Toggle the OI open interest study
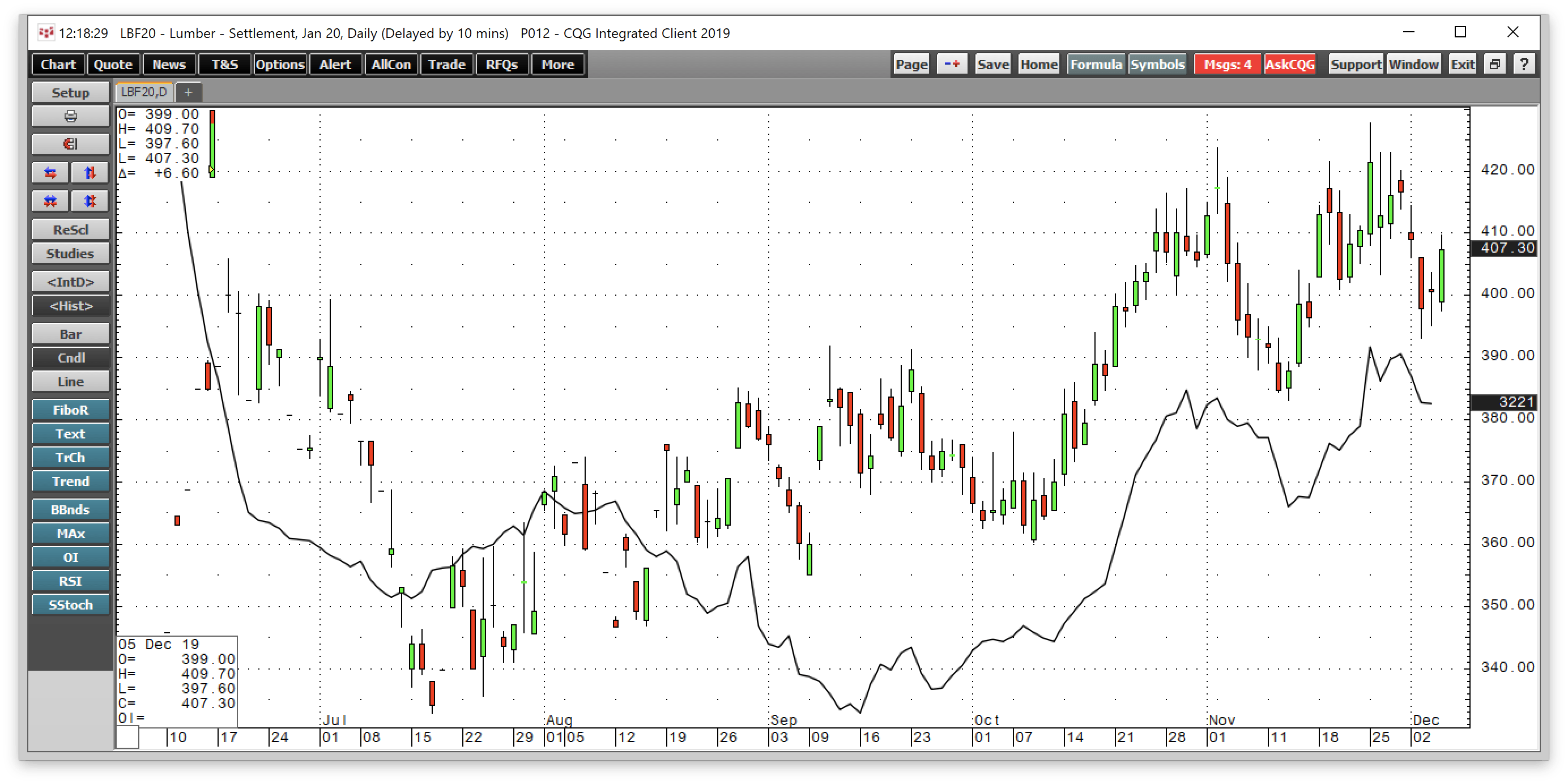 [70, 557]
